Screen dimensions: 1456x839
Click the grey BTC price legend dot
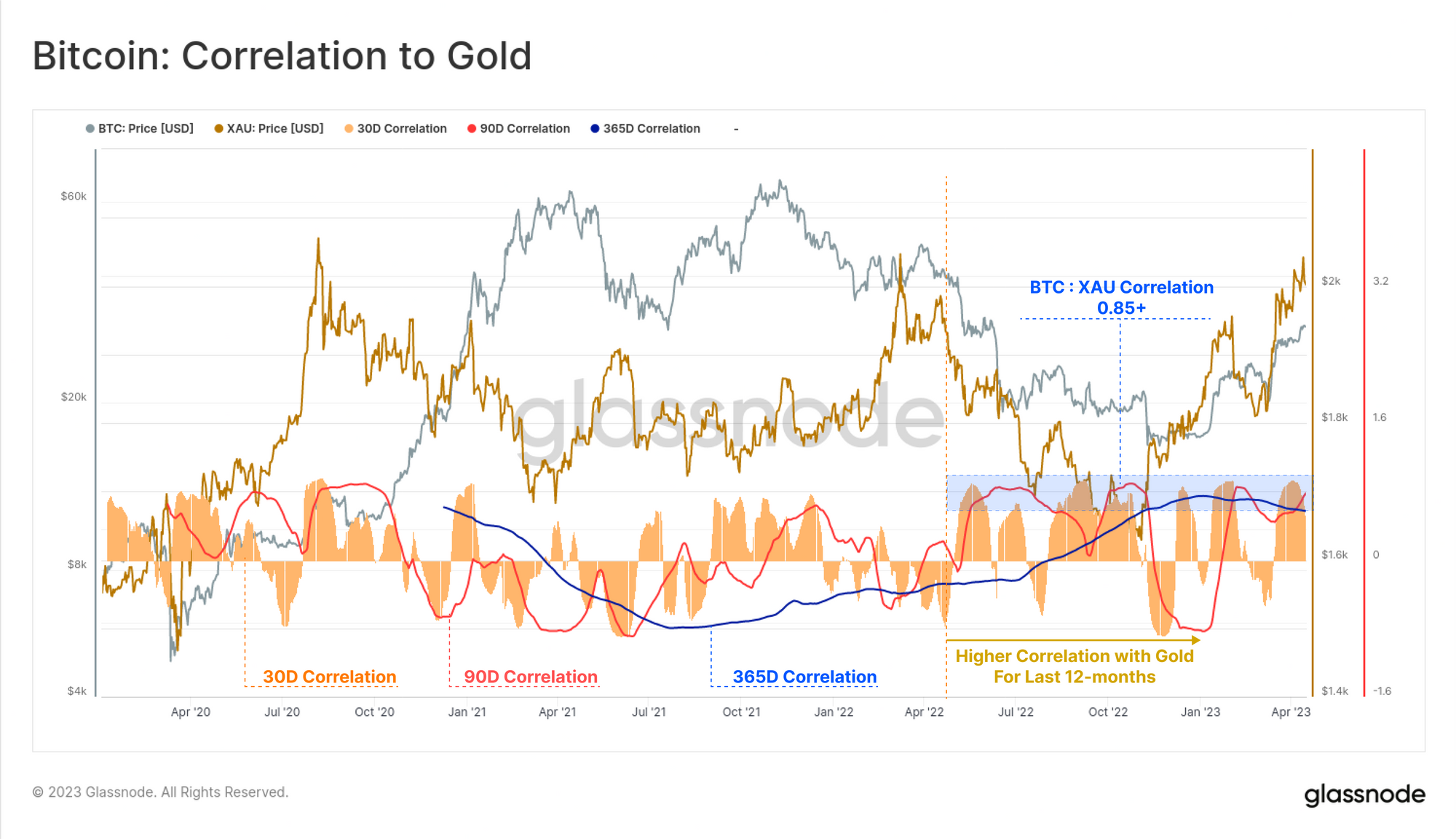90,129
